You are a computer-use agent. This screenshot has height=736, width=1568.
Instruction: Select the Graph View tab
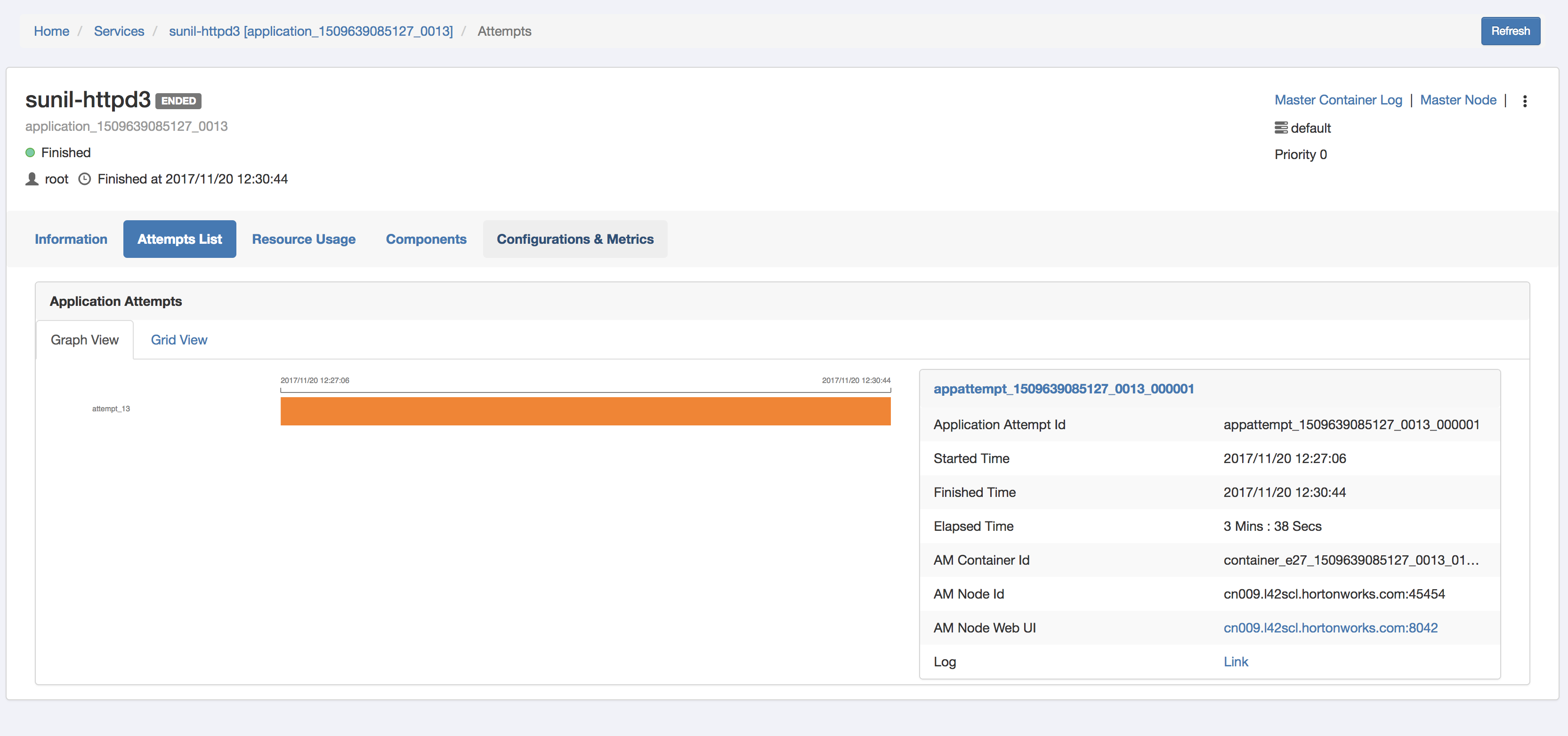pos(85,340)
